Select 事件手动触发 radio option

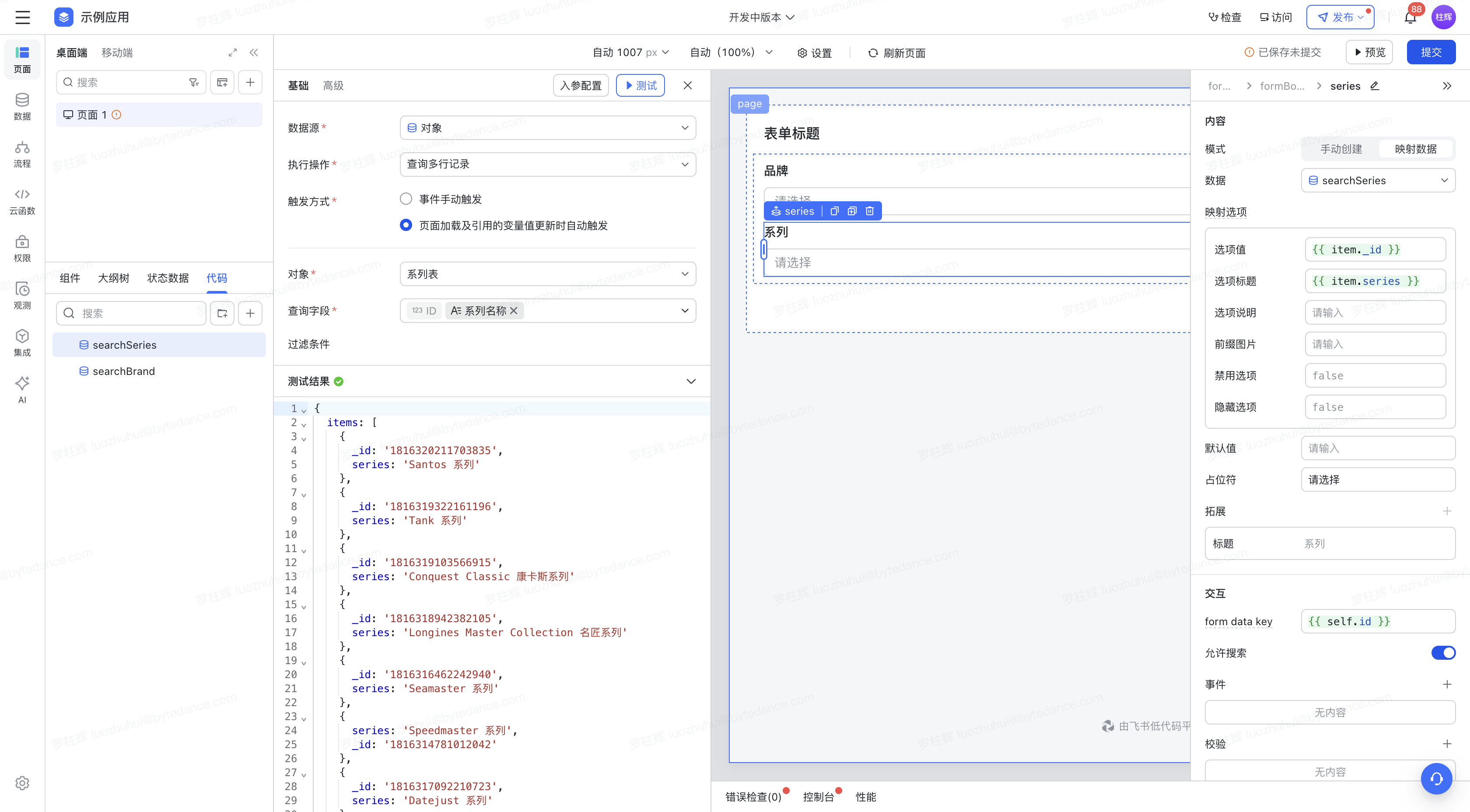coord(406,199)
